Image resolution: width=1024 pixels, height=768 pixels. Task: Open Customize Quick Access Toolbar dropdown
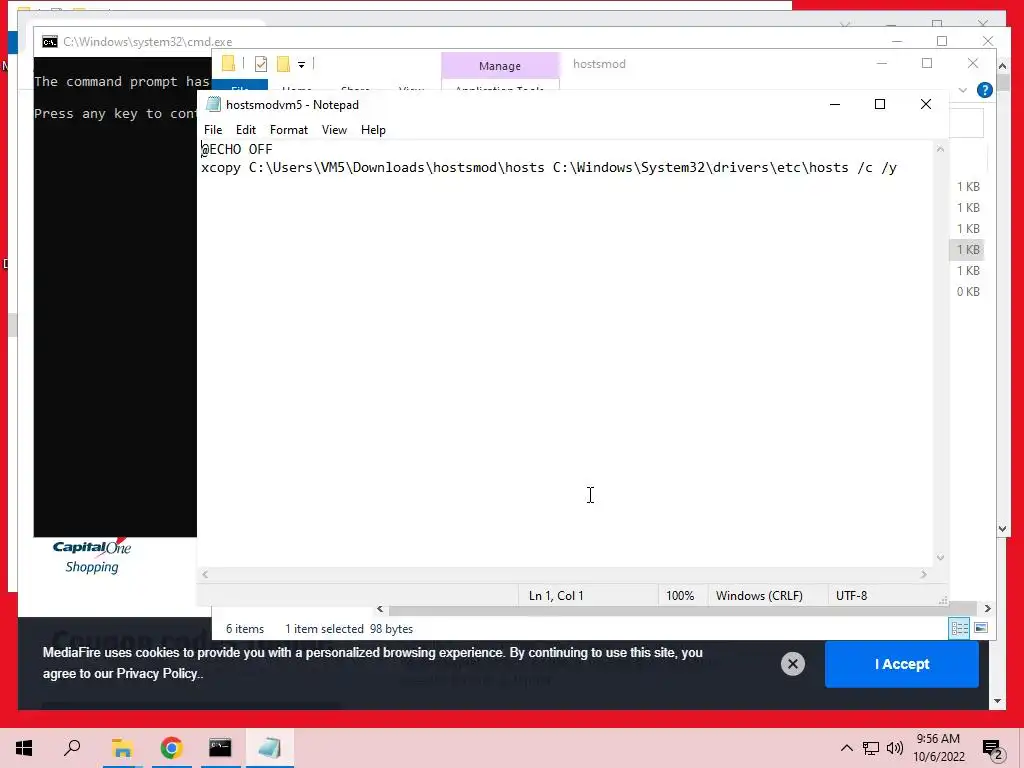coord(301,65)
